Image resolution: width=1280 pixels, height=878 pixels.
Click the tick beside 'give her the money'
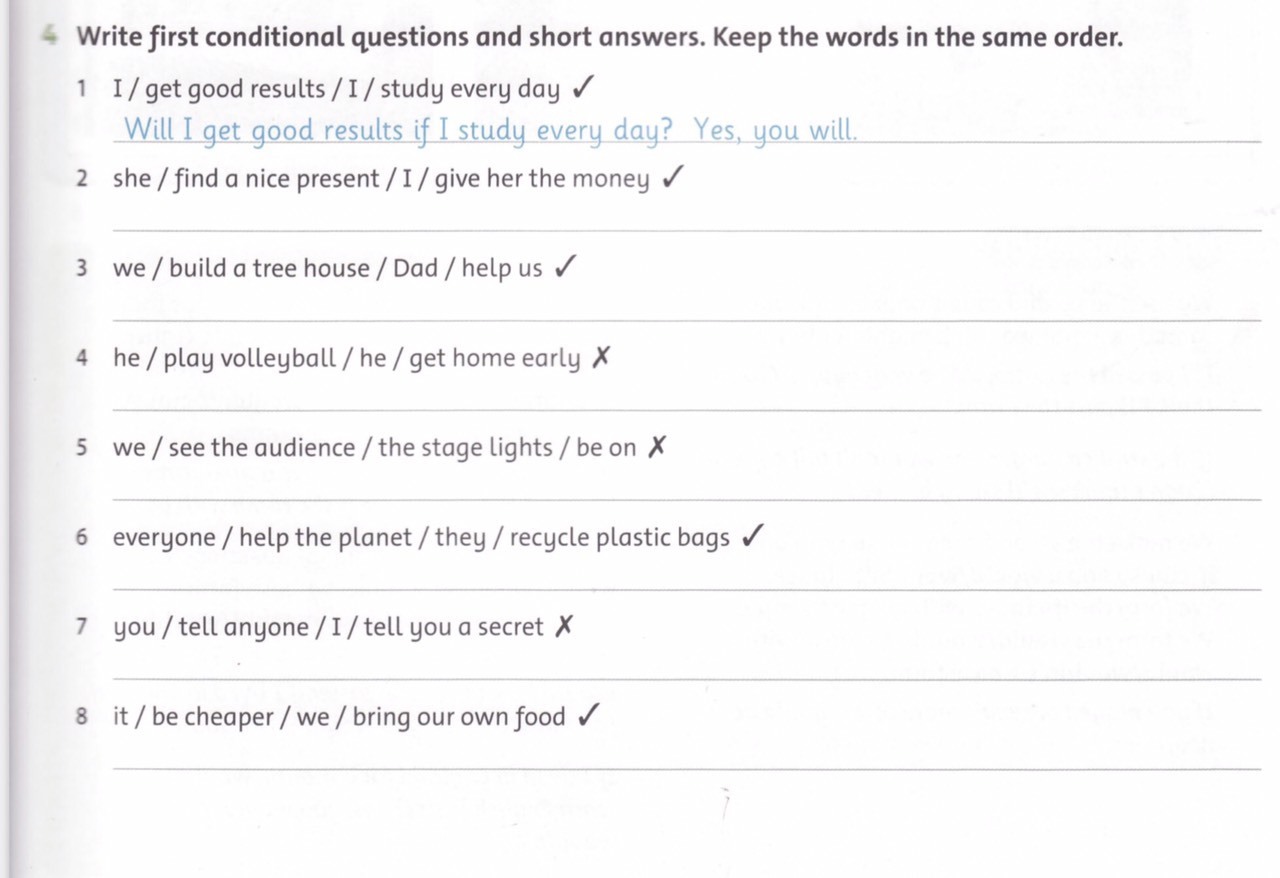point(673,178)
